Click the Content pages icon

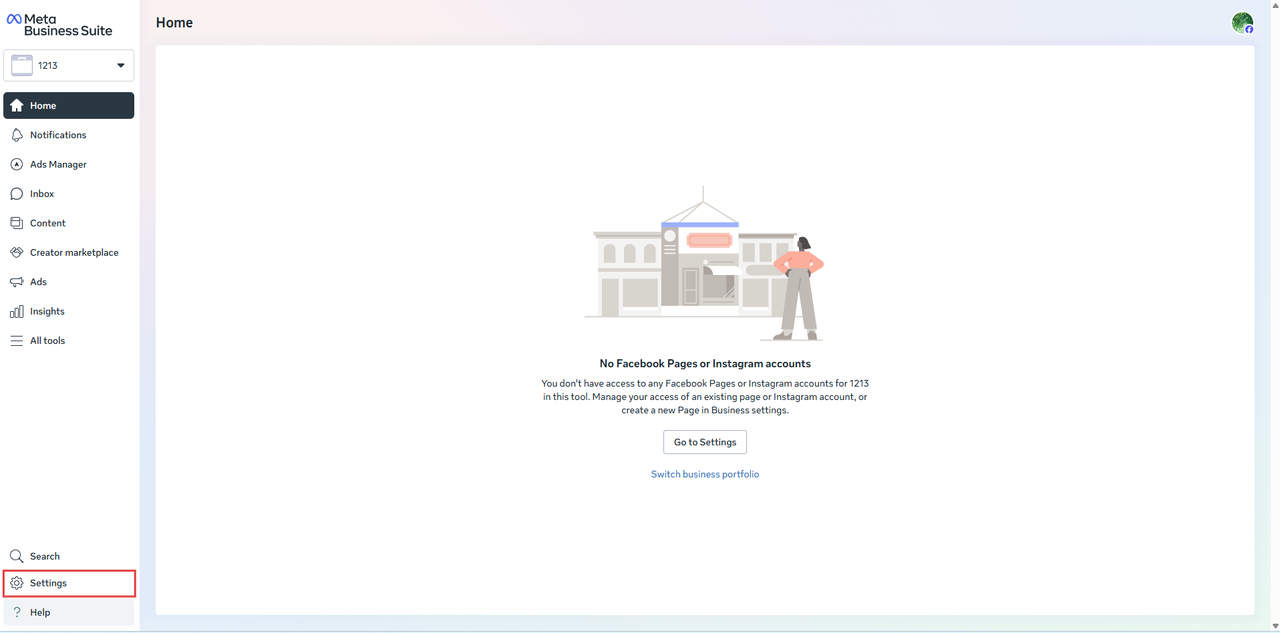(16, 223)
